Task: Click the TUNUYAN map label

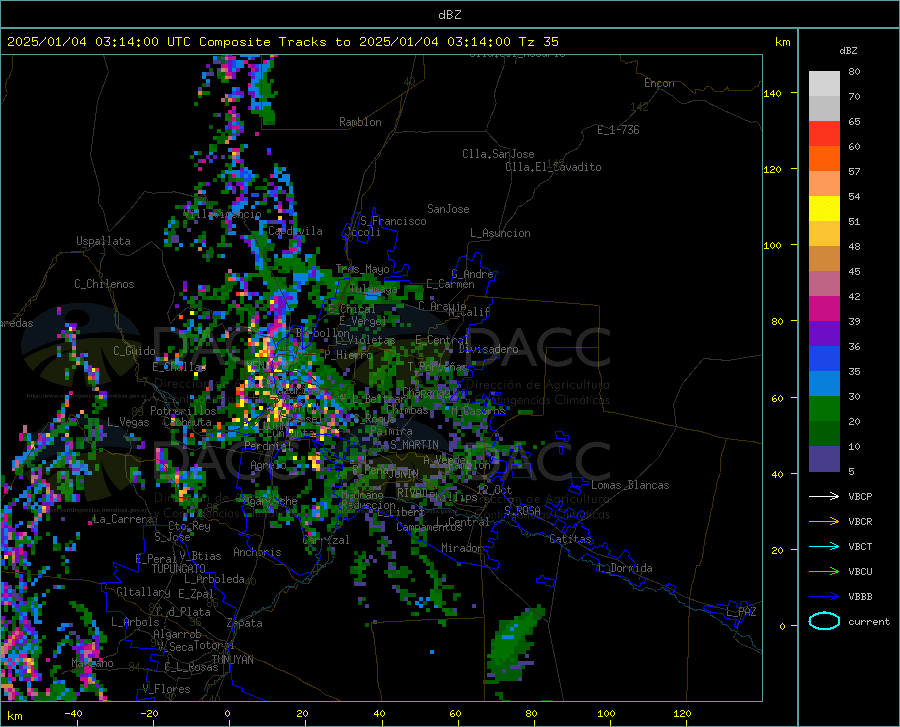Action: point(232,660)
